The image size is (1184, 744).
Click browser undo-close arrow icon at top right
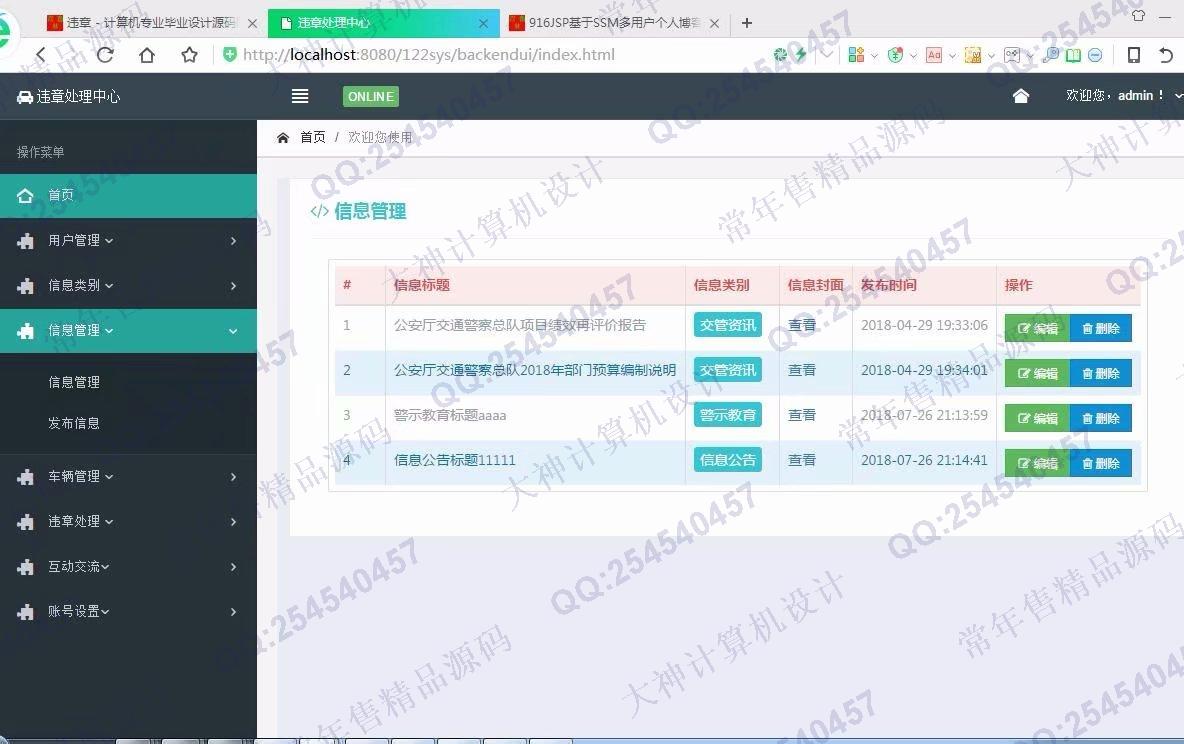[1166, 54]
